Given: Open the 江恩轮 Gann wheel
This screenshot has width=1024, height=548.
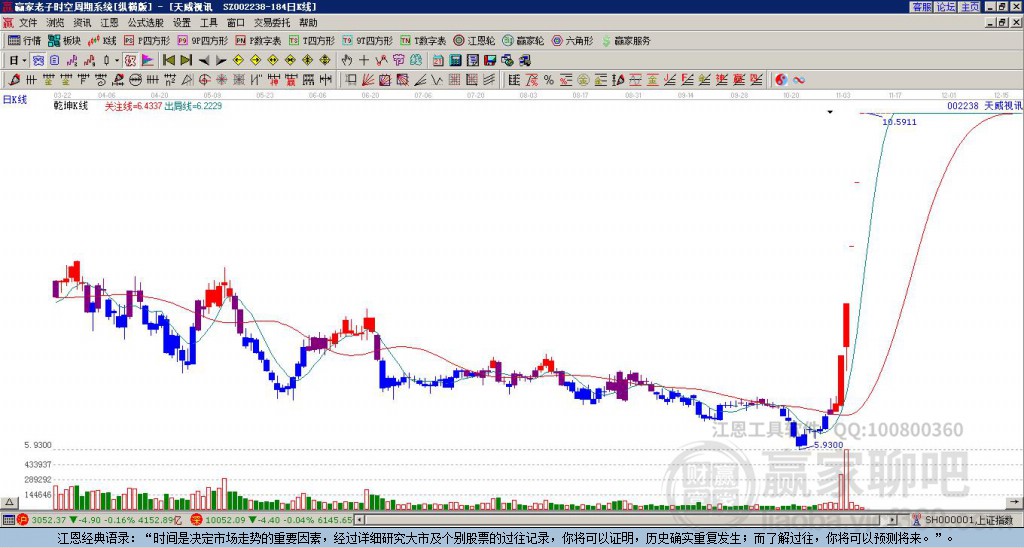Looking at the screenshot, I should pos(474,40).
